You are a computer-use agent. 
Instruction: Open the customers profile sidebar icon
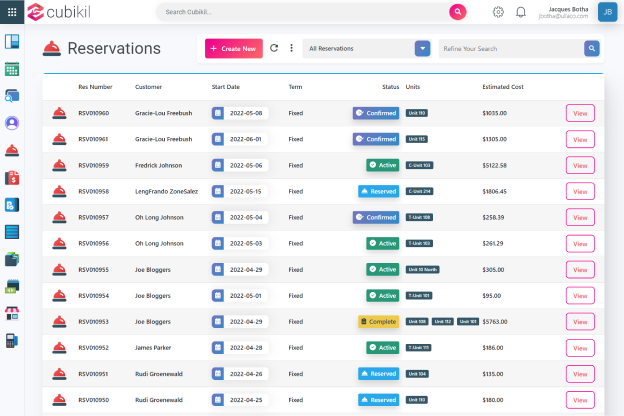click(x=12, y=123)
